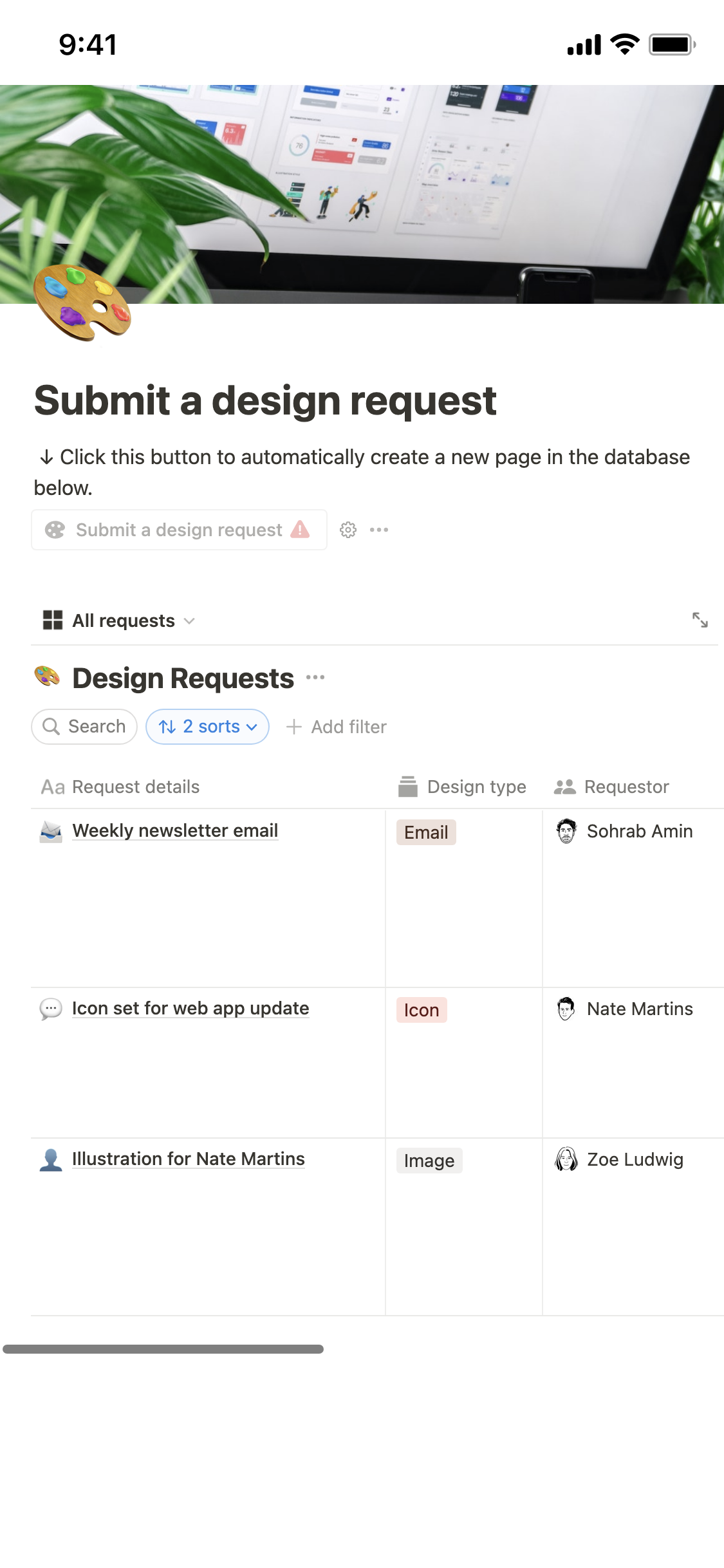Click the horizontal scrollbar below the table
The height and width of the screenshot is (1568, 724).
point(163,1349)
